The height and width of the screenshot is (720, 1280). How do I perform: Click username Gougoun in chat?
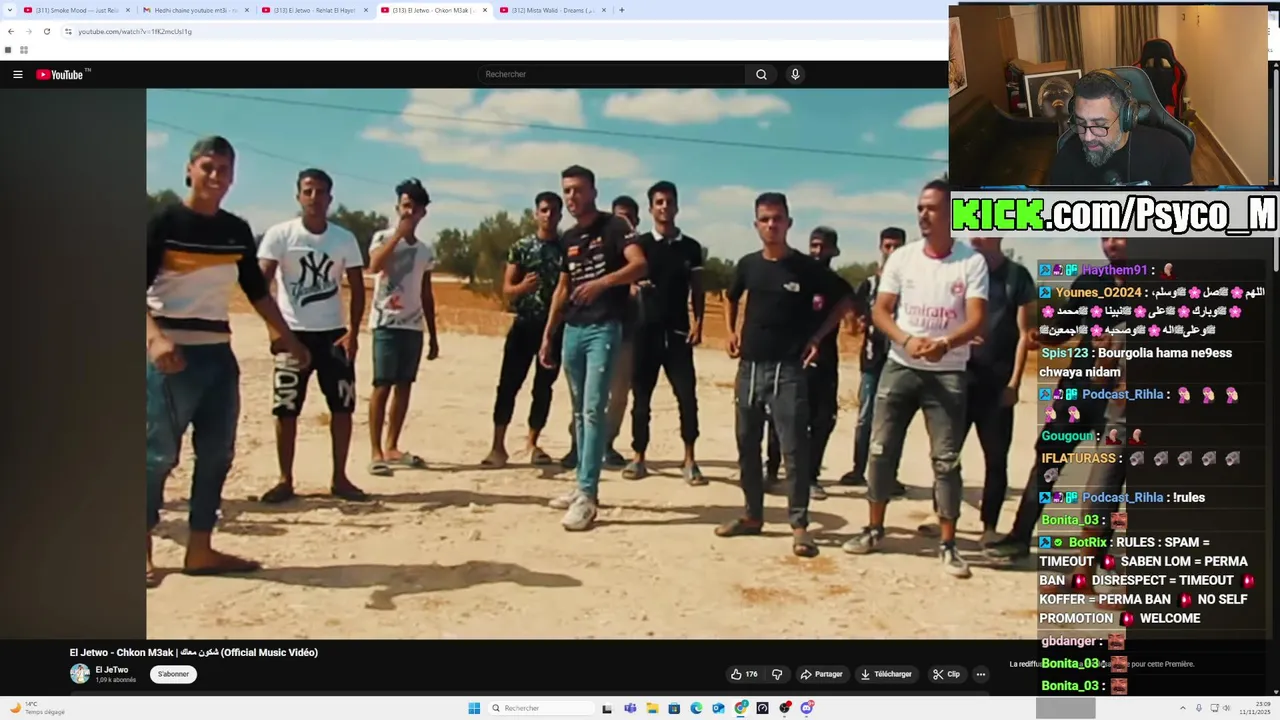point(1068,436)
